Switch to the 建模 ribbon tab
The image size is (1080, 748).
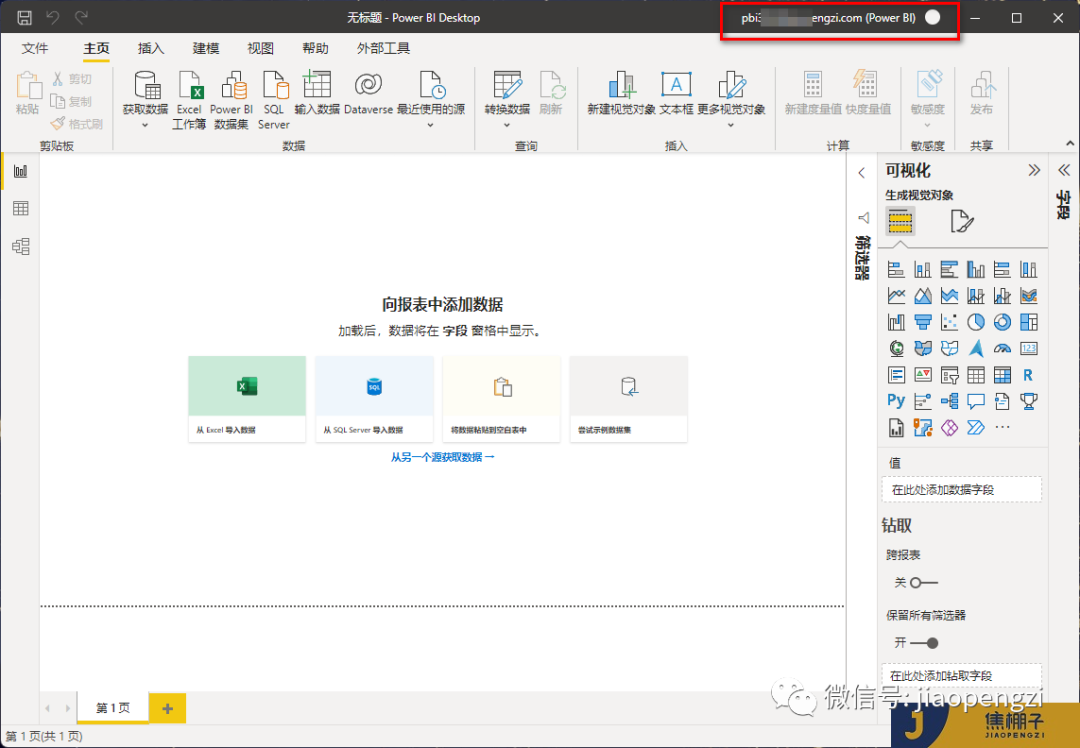206,48
